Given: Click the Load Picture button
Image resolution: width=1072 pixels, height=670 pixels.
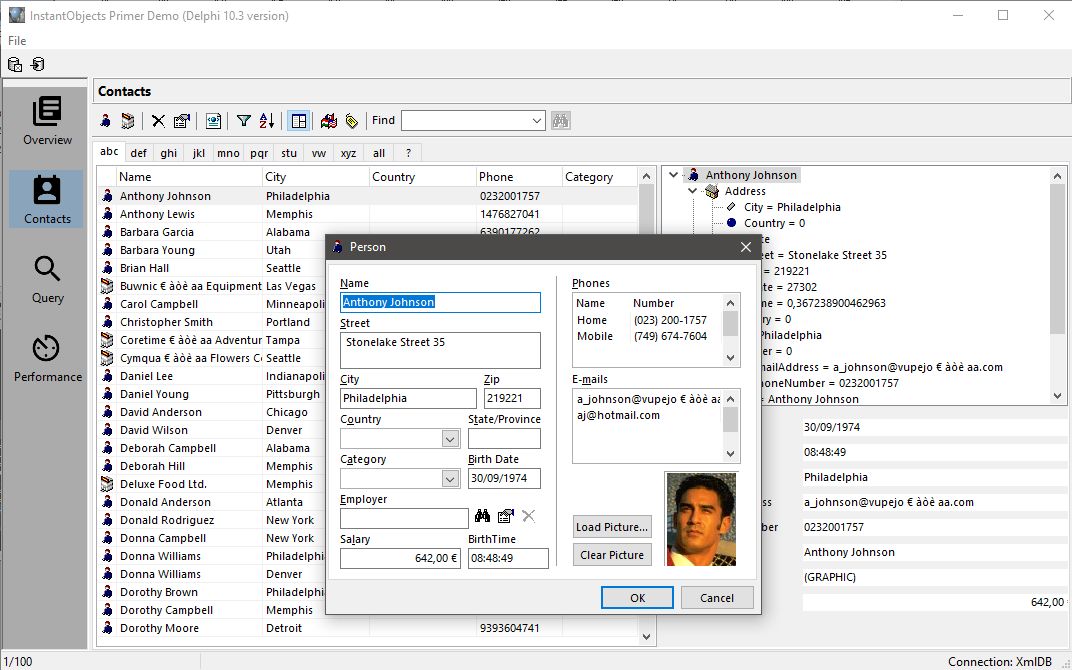Looking at the screenshot, I should 611,528.
